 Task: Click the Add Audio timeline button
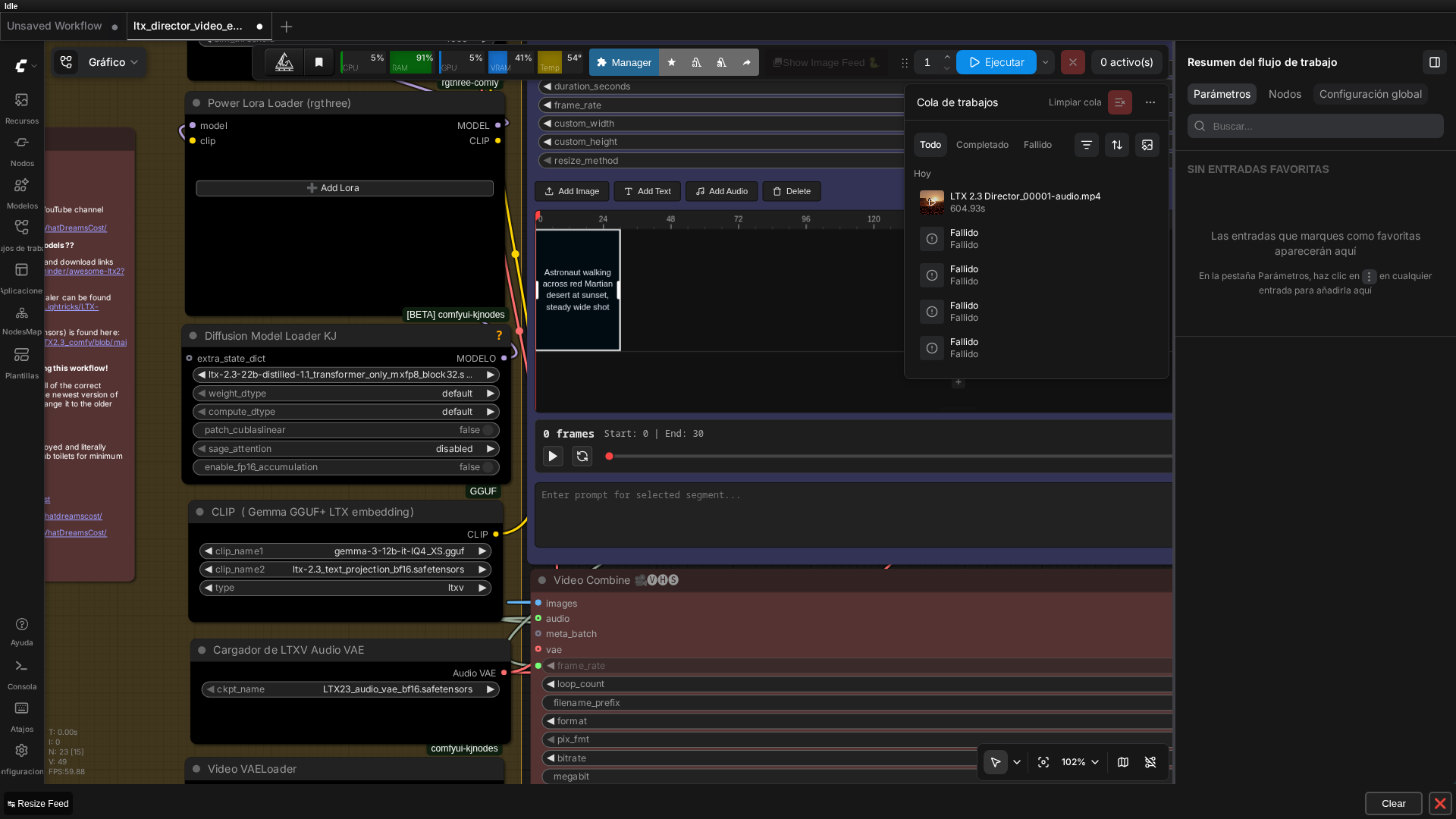721,191
